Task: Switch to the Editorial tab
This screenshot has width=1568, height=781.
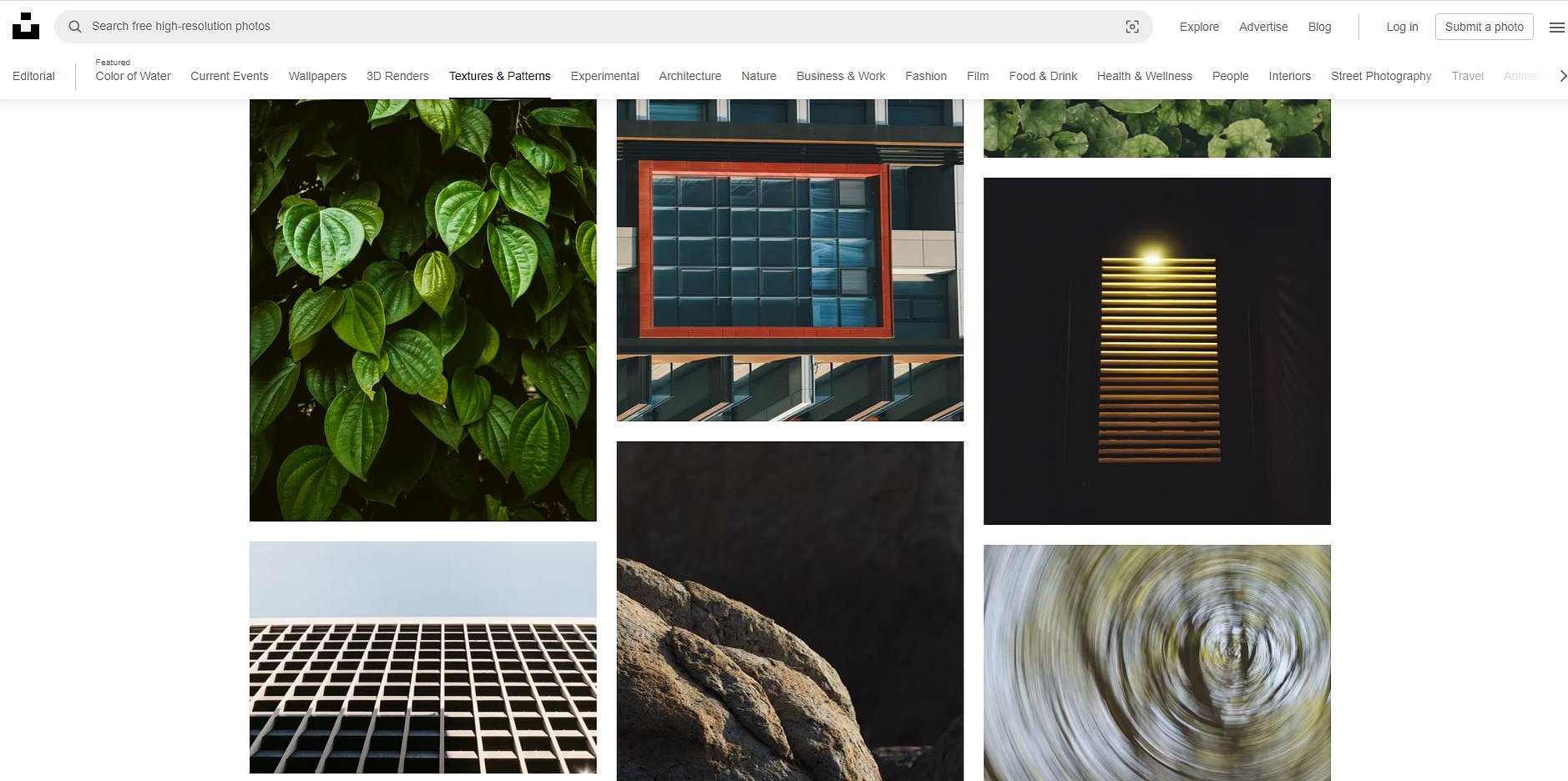Action: [33, 76]
